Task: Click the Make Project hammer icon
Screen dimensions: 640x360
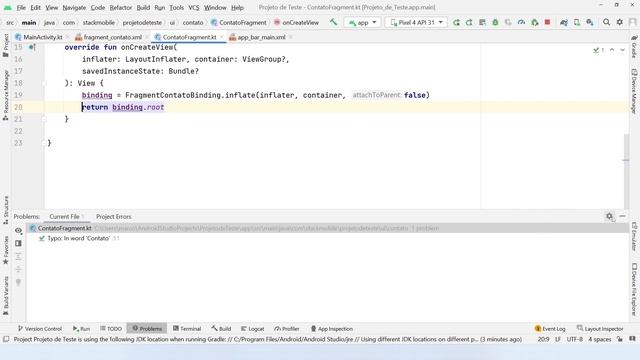Action: [x=333, y=22]
